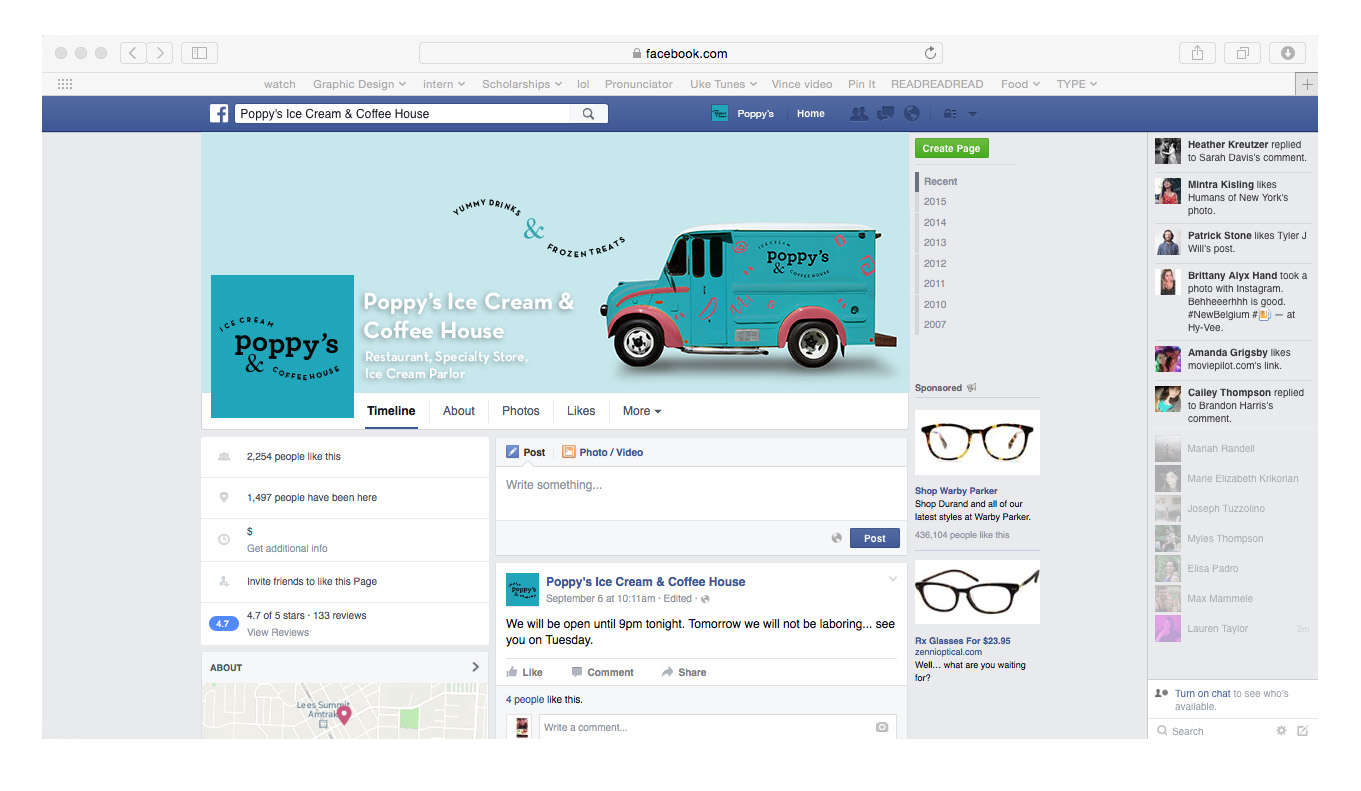Image resolution: width=1361 pixels, height=791 pixels.
Task: Open the Privacy Shortcuts lock icon
Action: (950, 114)
